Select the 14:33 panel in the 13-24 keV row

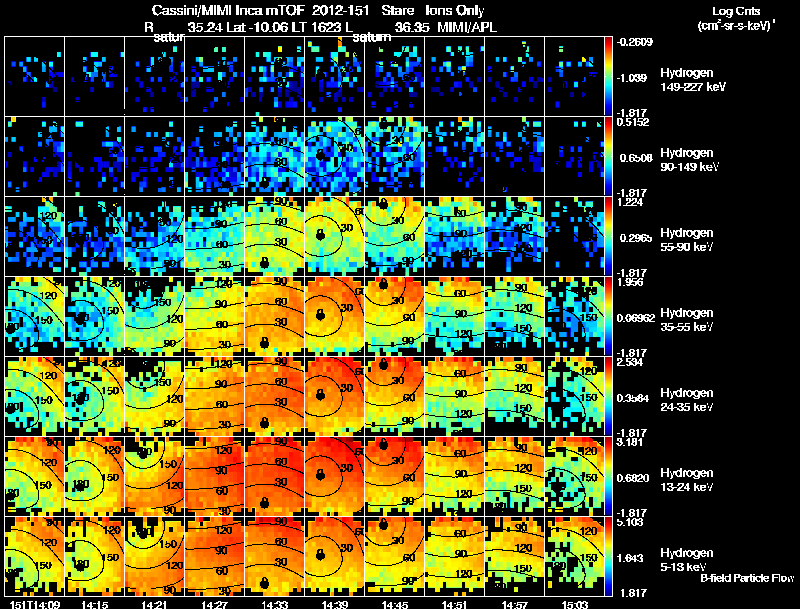pyautogui.click(x=274, y=477)
